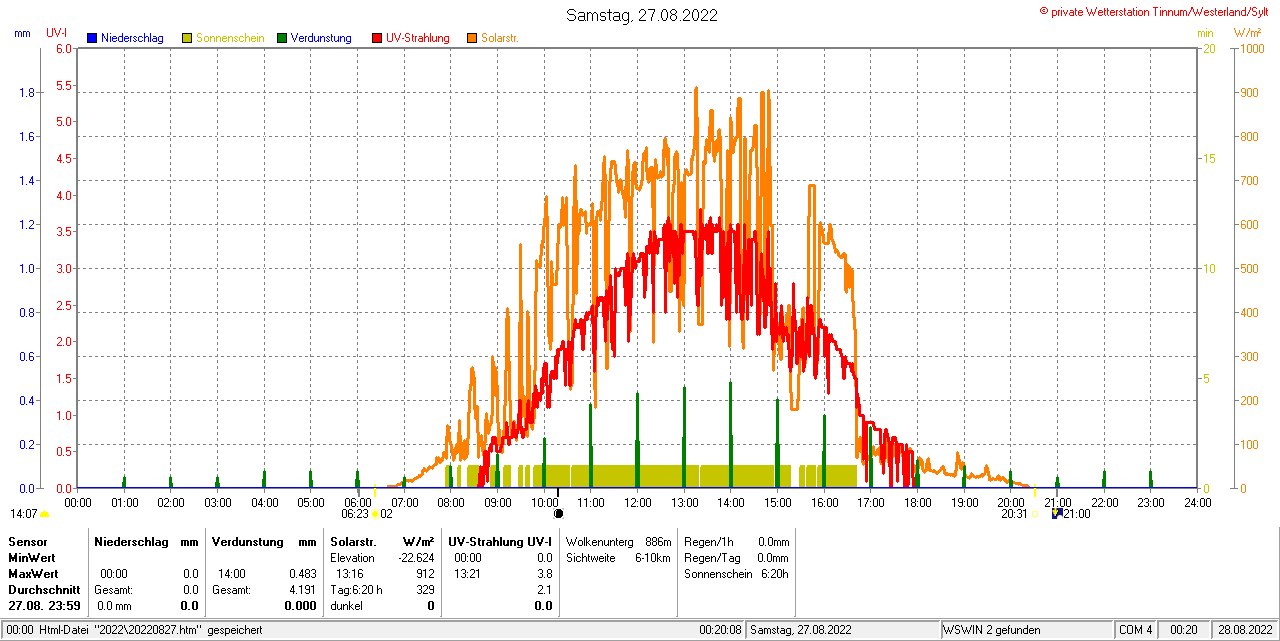The image size is (1280, 641).
Task: Click the orange W/m² axis unit label
Action: pos(1247,33)
